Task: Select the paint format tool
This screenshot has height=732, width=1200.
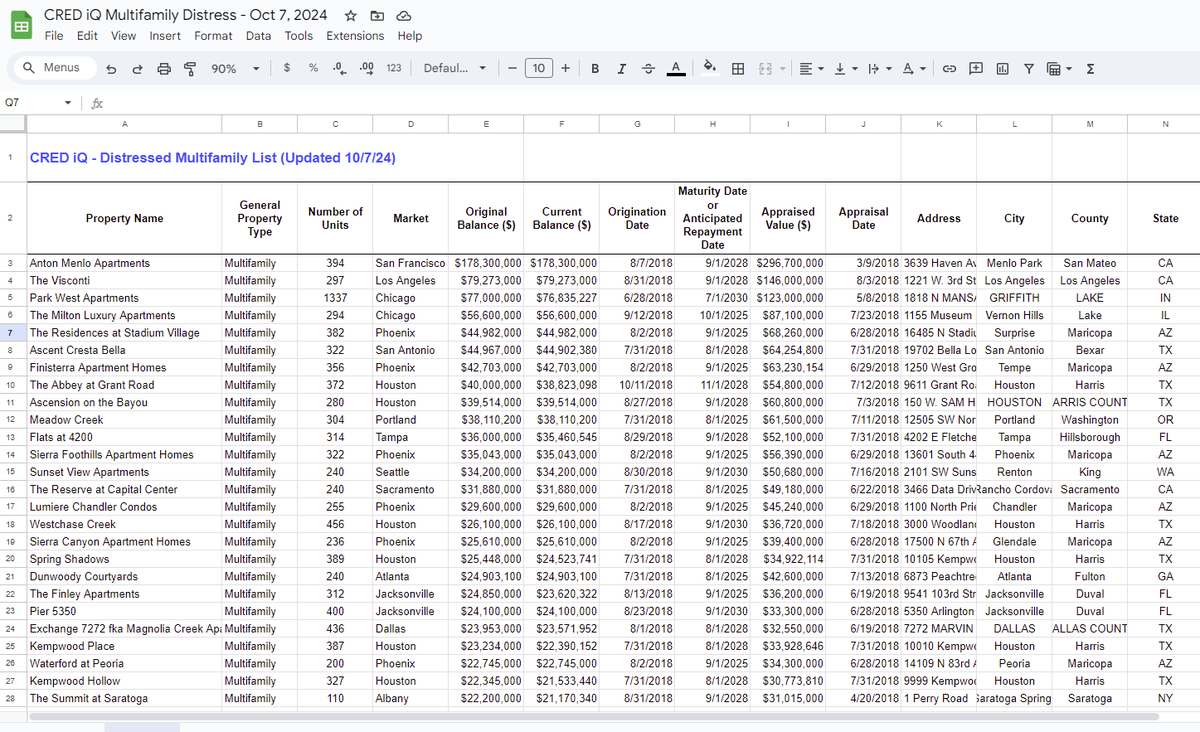Action: 188,68
